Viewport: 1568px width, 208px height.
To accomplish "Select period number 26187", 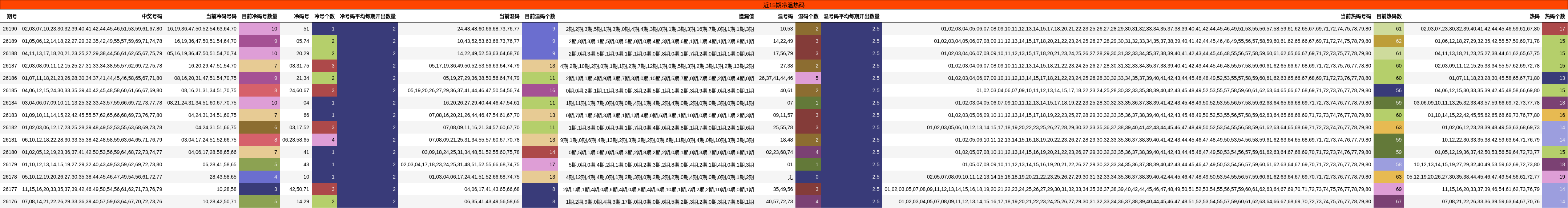I will pos(10,66).
